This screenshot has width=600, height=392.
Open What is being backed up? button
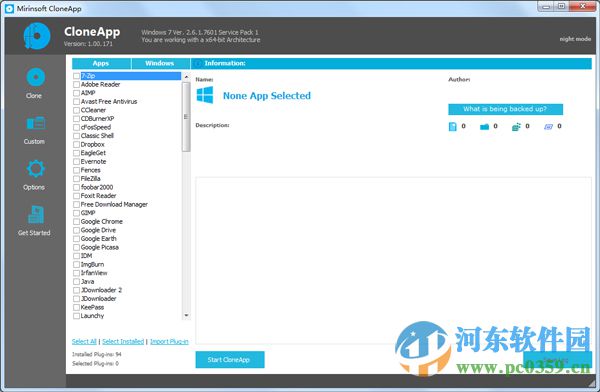pos(505,109)
